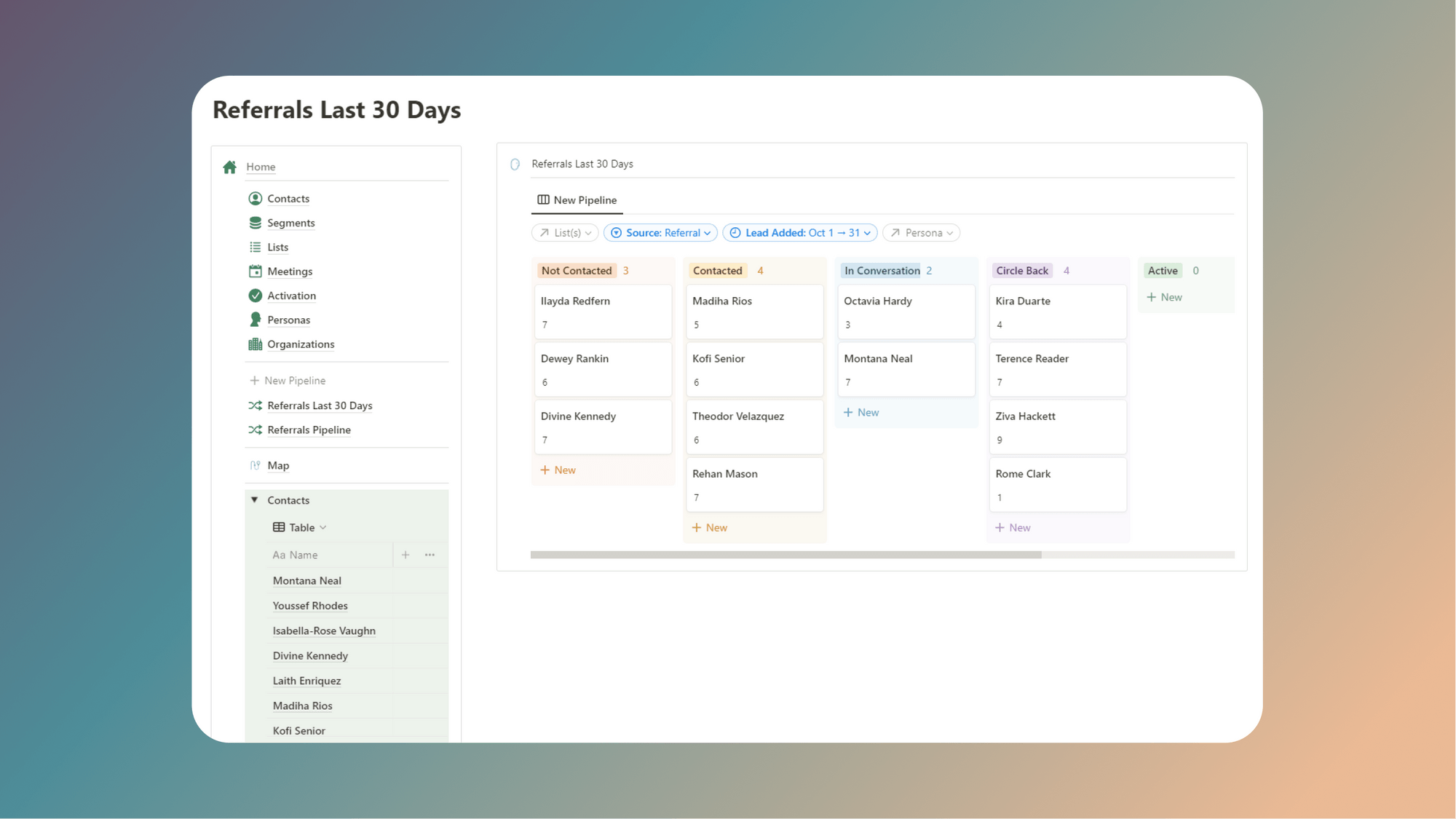Click the shuffle icon beside Referrals Pipeline

(255, 430)
